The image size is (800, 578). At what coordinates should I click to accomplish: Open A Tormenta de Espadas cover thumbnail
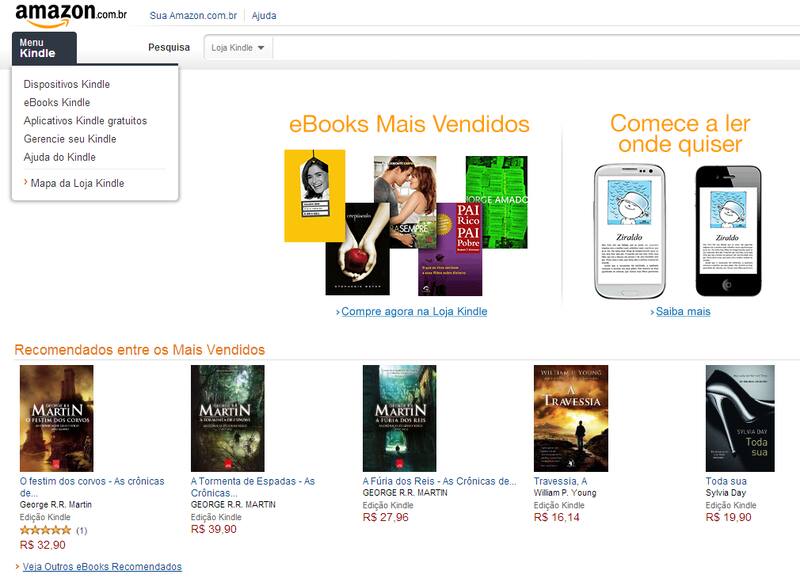click(228, 418)
